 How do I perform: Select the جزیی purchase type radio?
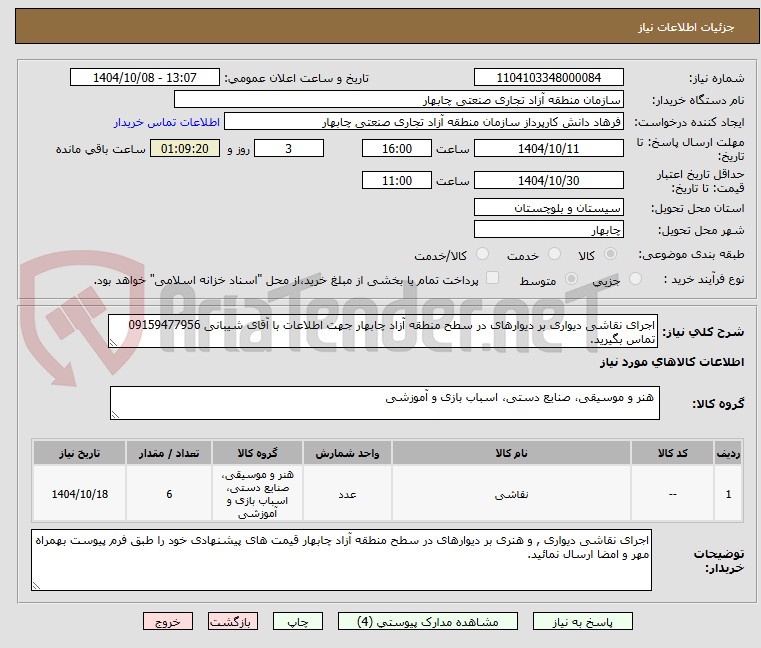[635, 279]
